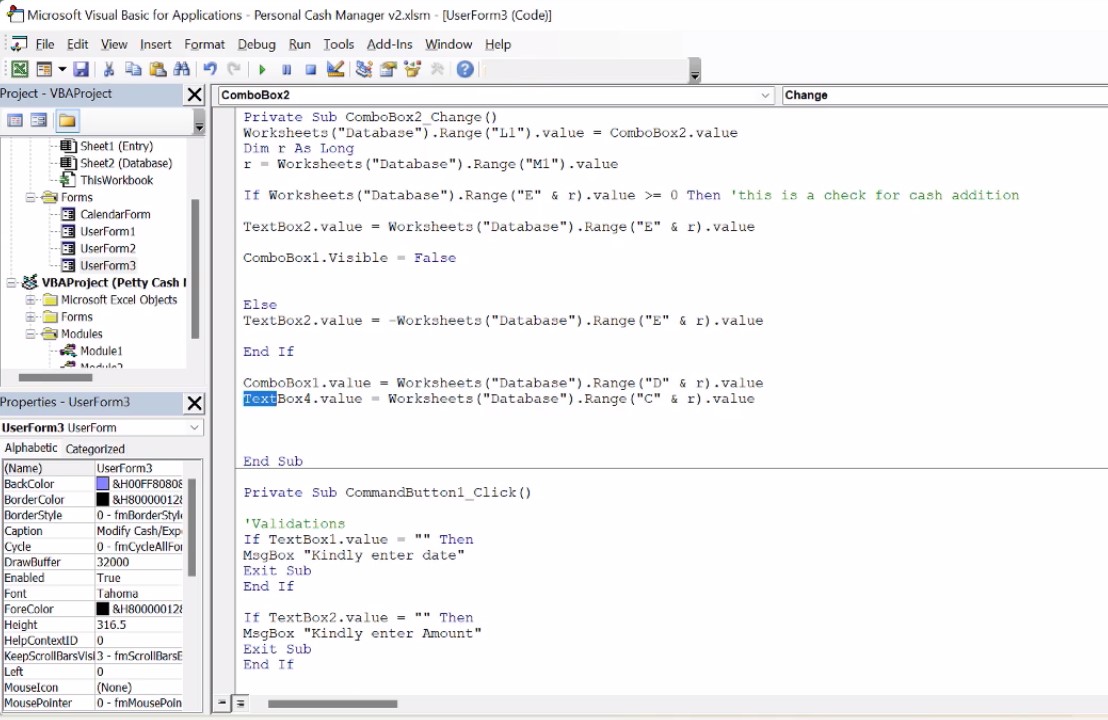Open Visual Basic Help question mark icon
1108x720 pixels.
[x=465, y=69]
